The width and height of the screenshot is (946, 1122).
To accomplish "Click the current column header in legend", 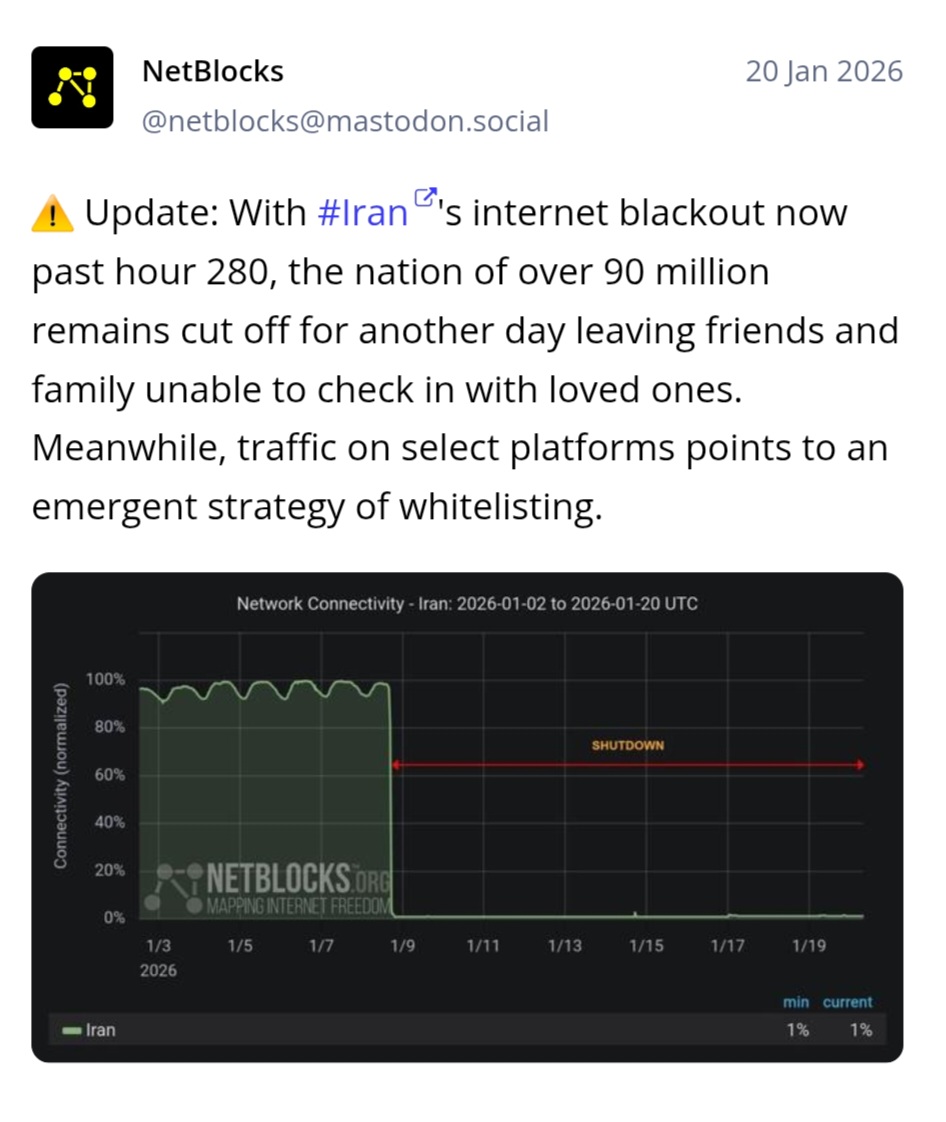I will [847, 1002].
